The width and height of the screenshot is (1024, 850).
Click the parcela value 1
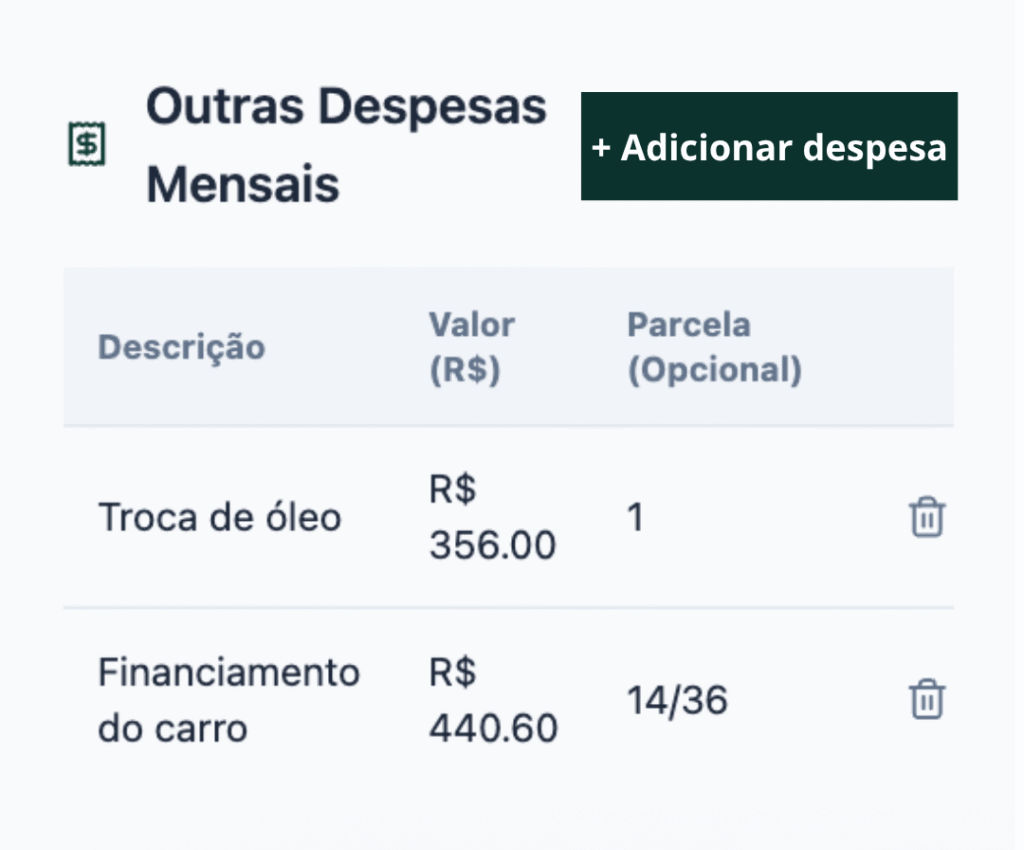(x=635, y=518)
